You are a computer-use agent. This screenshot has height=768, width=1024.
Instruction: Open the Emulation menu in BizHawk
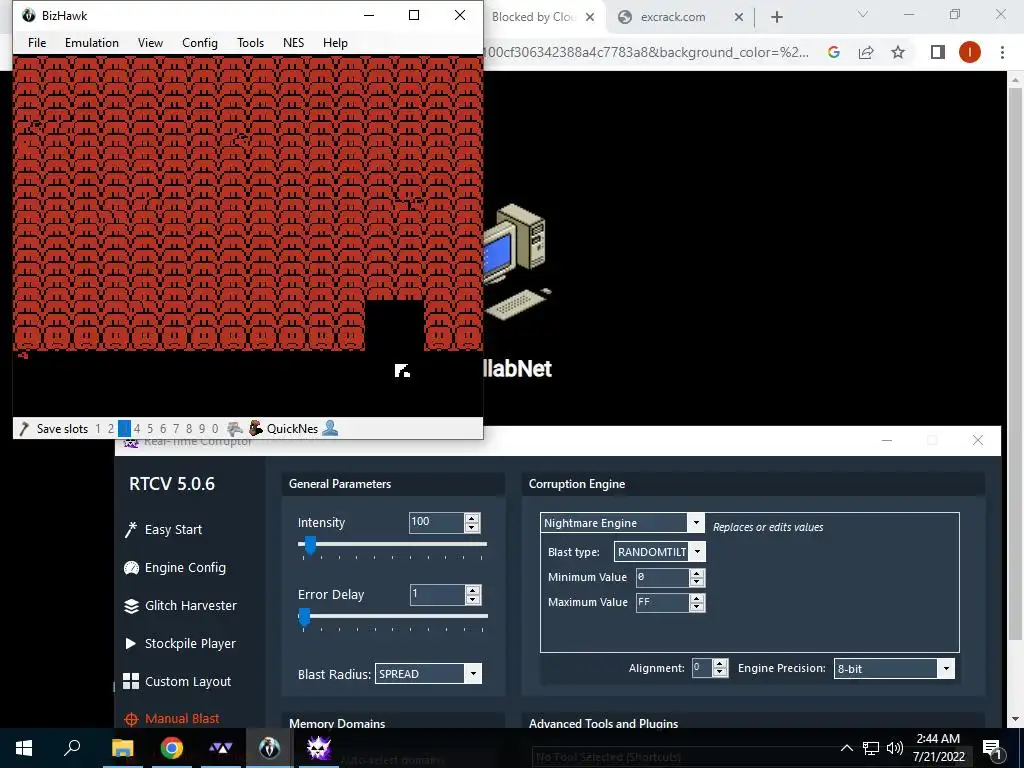91,42
